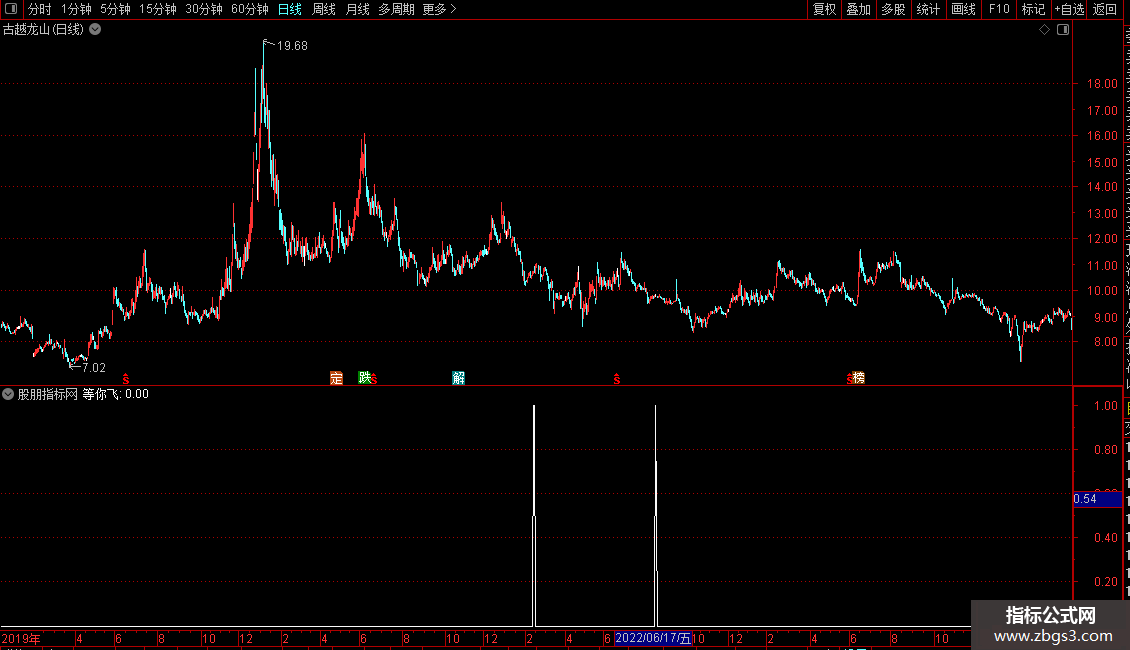The width and height of the screenshot is (1130, 650).
Task: Add stock via +自选 button
Action: [1069, 9]
